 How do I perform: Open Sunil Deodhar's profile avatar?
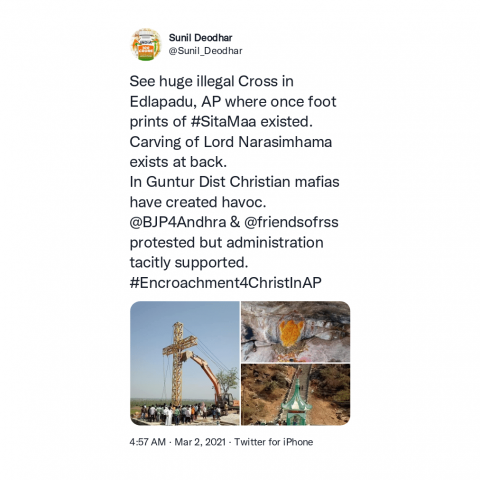146,44
